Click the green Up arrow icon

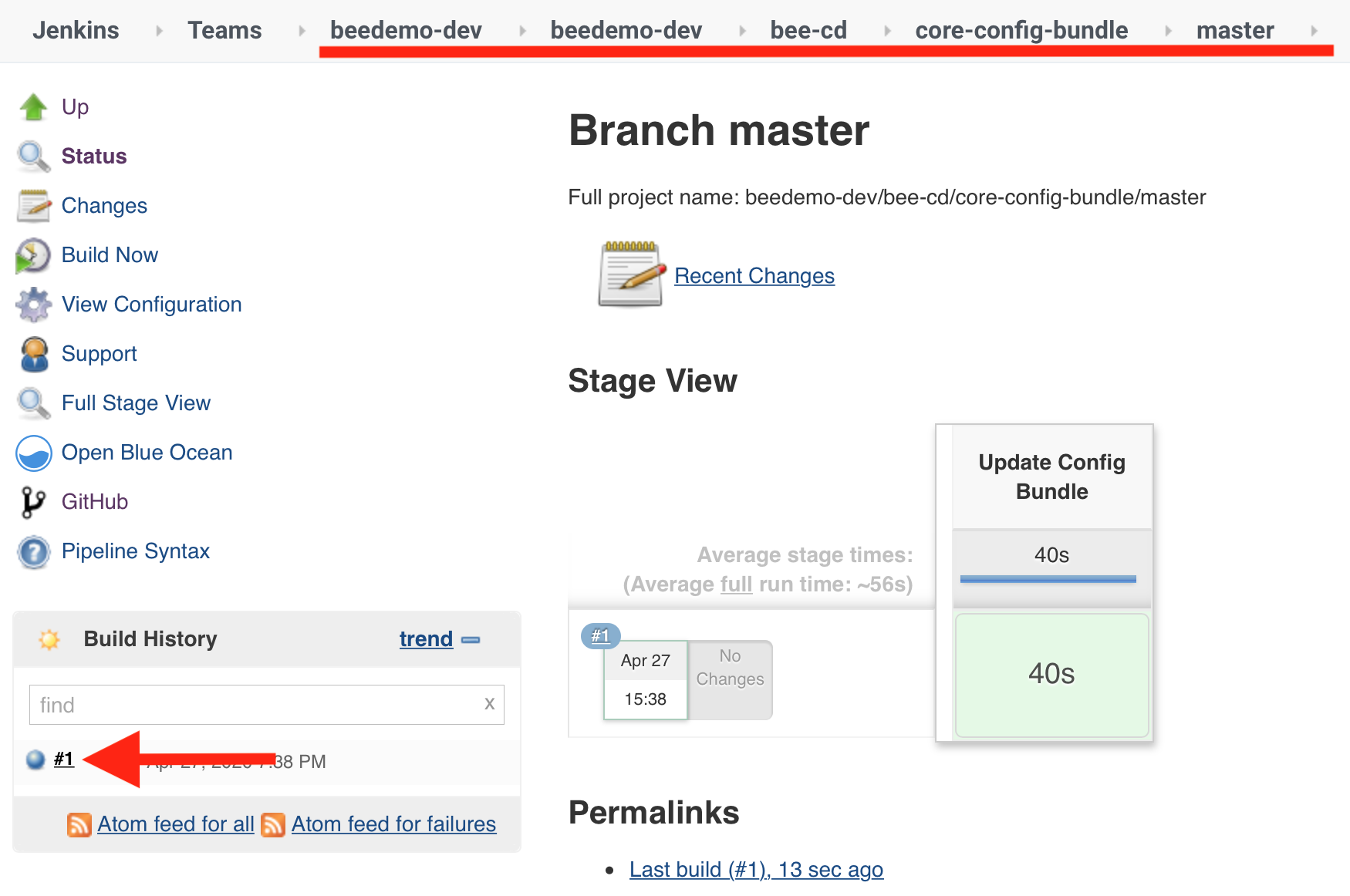point(34,107)
